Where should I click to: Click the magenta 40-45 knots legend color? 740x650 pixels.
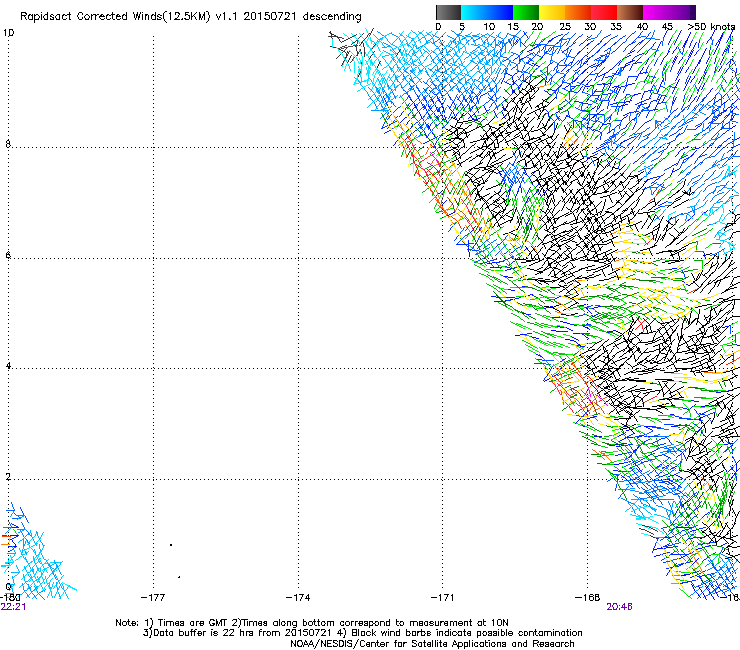pos(656,12)
